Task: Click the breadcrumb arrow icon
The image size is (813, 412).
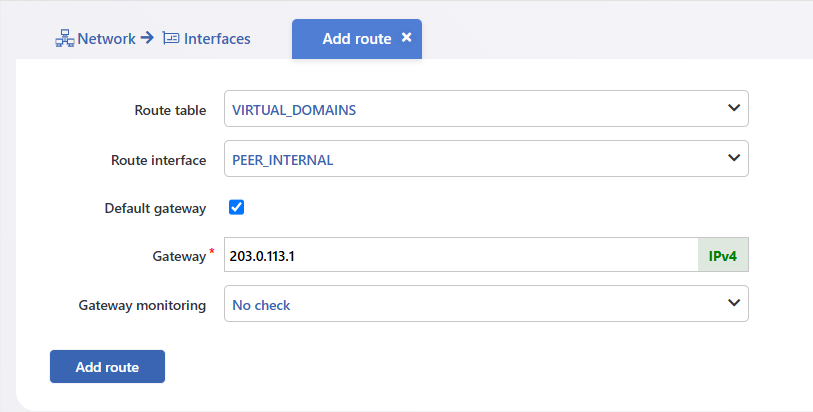Action: tap(147, 38)
